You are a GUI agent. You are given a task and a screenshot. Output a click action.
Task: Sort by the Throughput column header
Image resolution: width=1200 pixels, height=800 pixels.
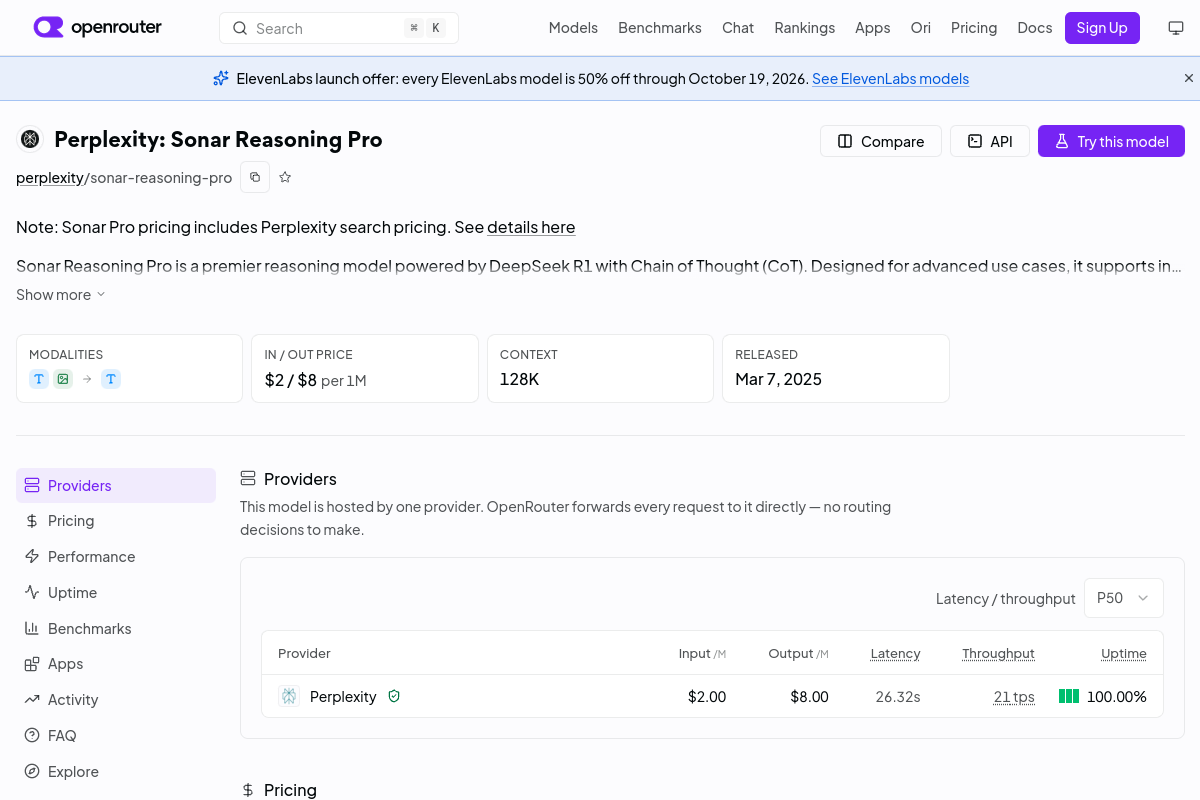point(998,653)
